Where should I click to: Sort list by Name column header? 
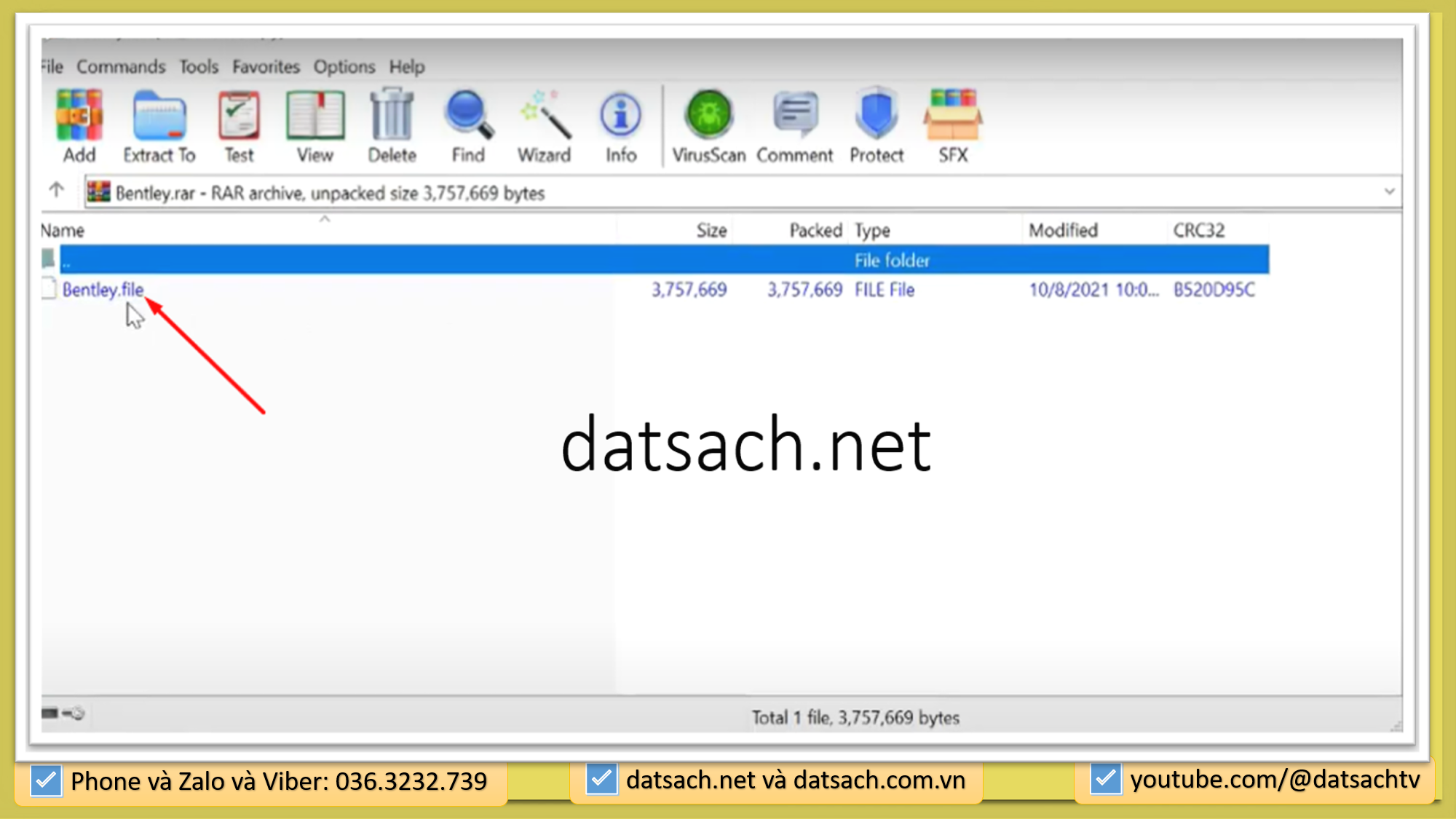click(63, 231)
